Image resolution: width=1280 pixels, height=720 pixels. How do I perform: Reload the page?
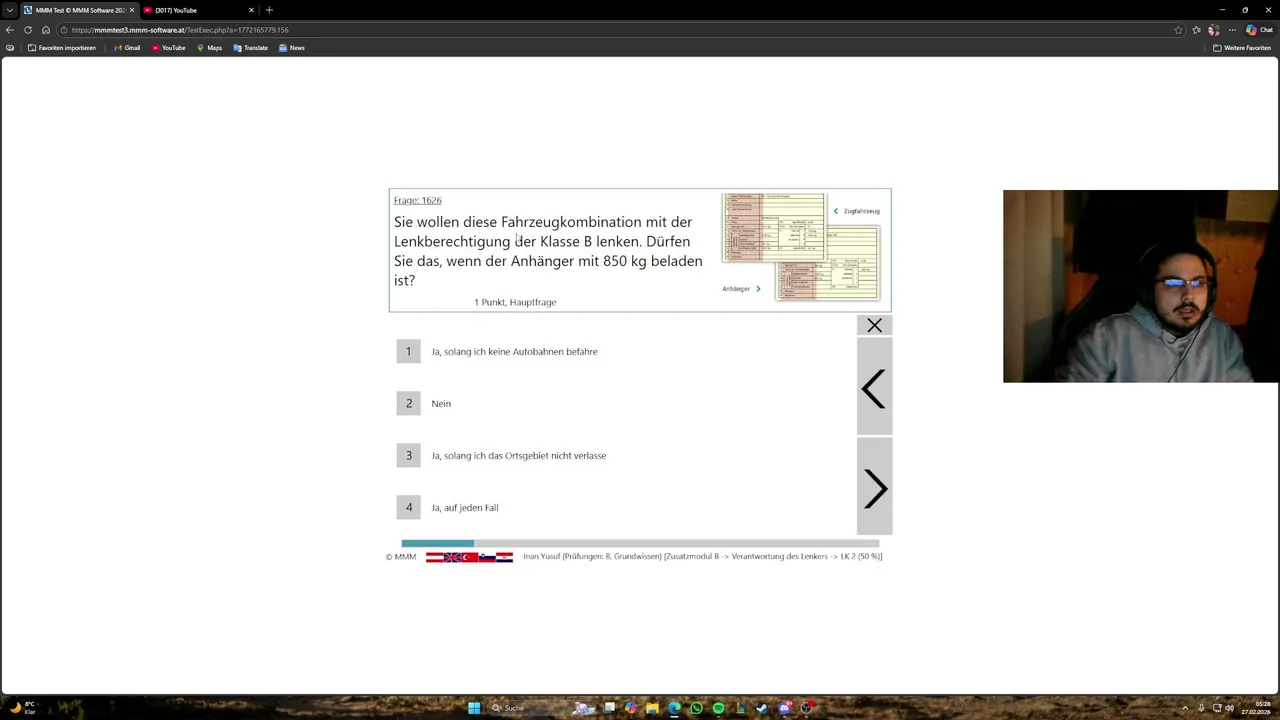point(28,30)
